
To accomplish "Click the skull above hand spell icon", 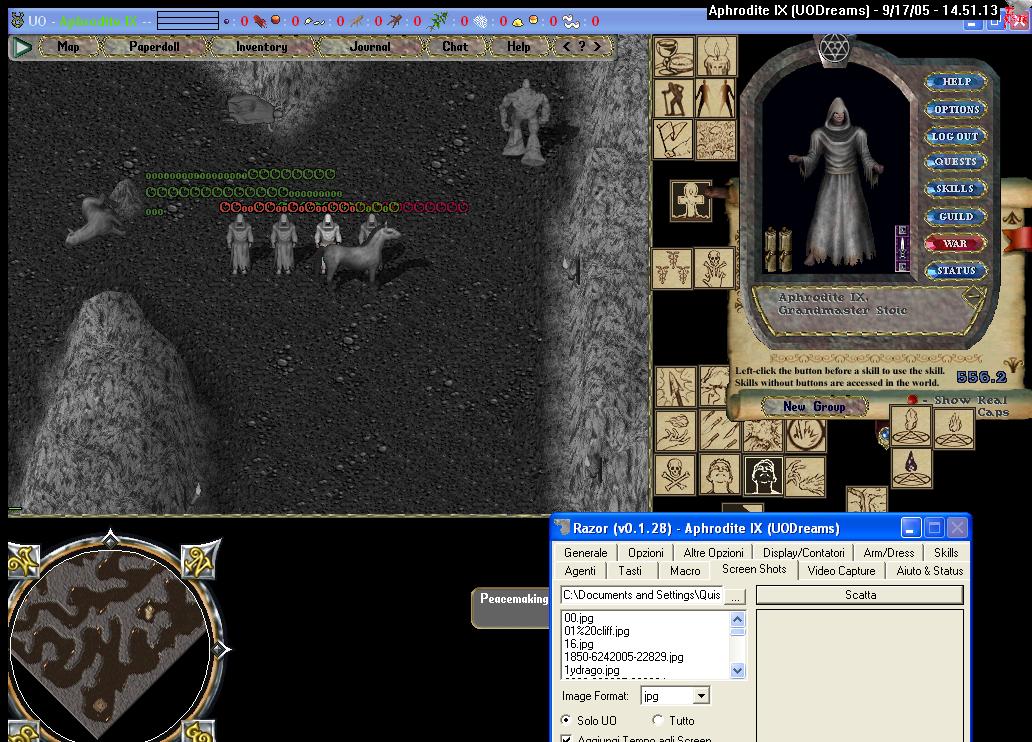I will pyautogui.click(x=715, y=269).
